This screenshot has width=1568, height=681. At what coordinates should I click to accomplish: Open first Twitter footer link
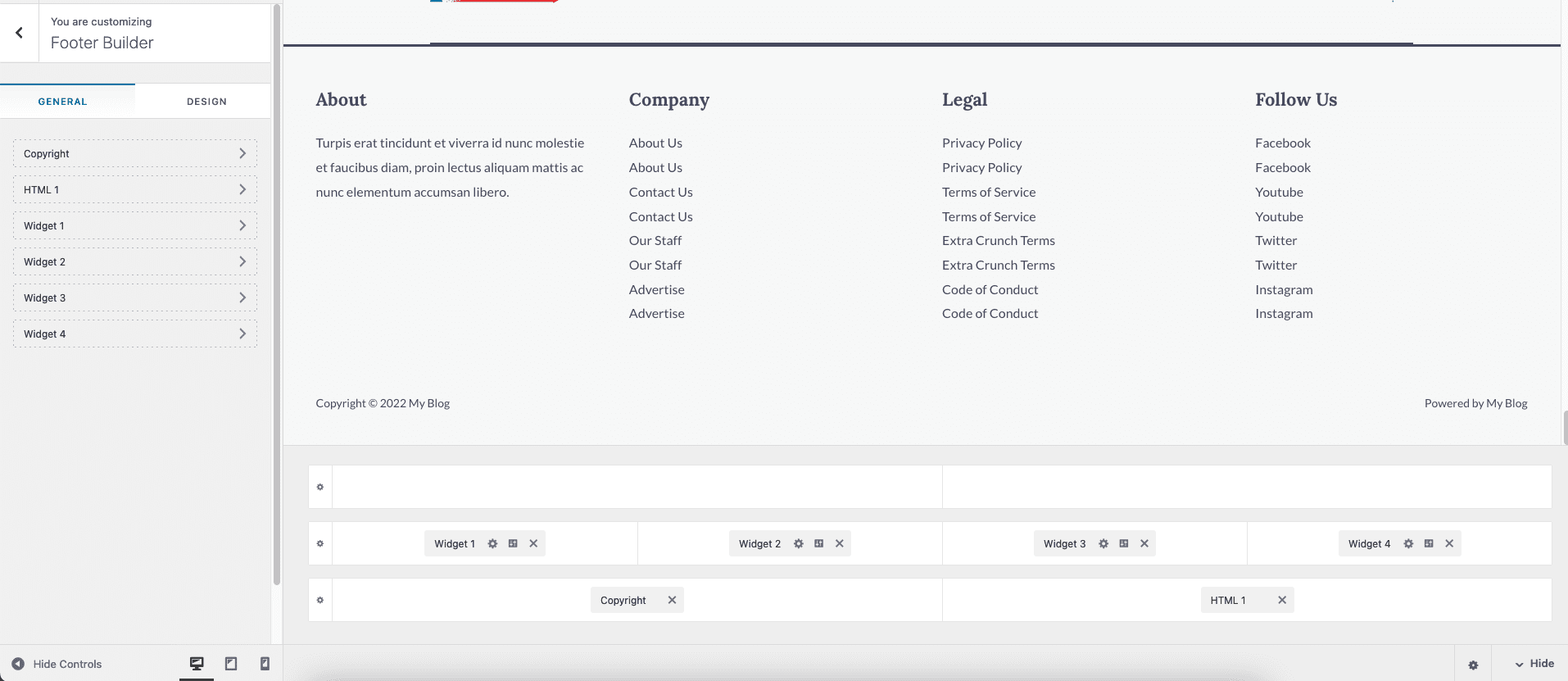1276,240
